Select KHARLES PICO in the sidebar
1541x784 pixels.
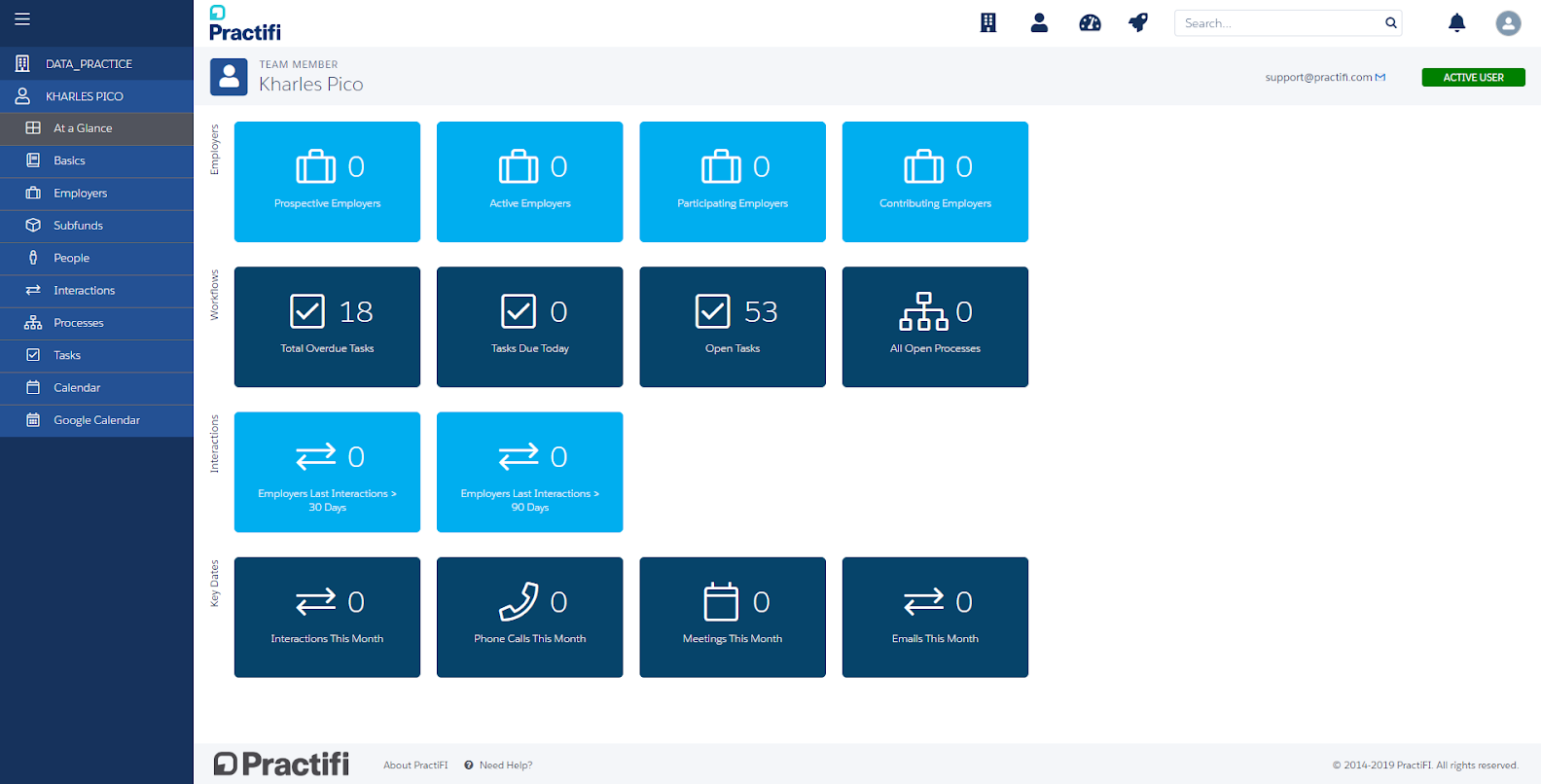(x=96, y=96)
